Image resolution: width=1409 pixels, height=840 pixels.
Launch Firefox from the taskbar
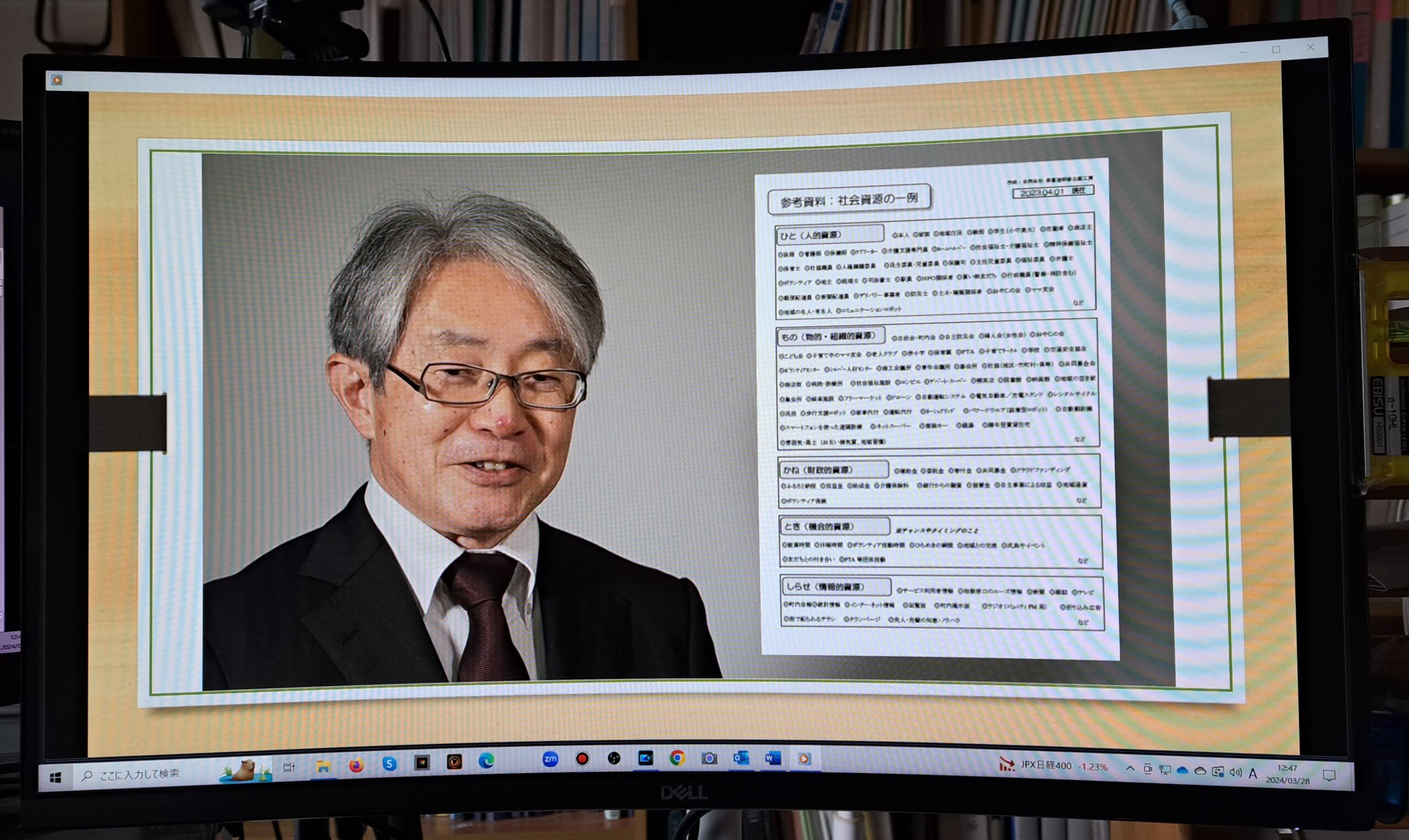coord(356,765)
